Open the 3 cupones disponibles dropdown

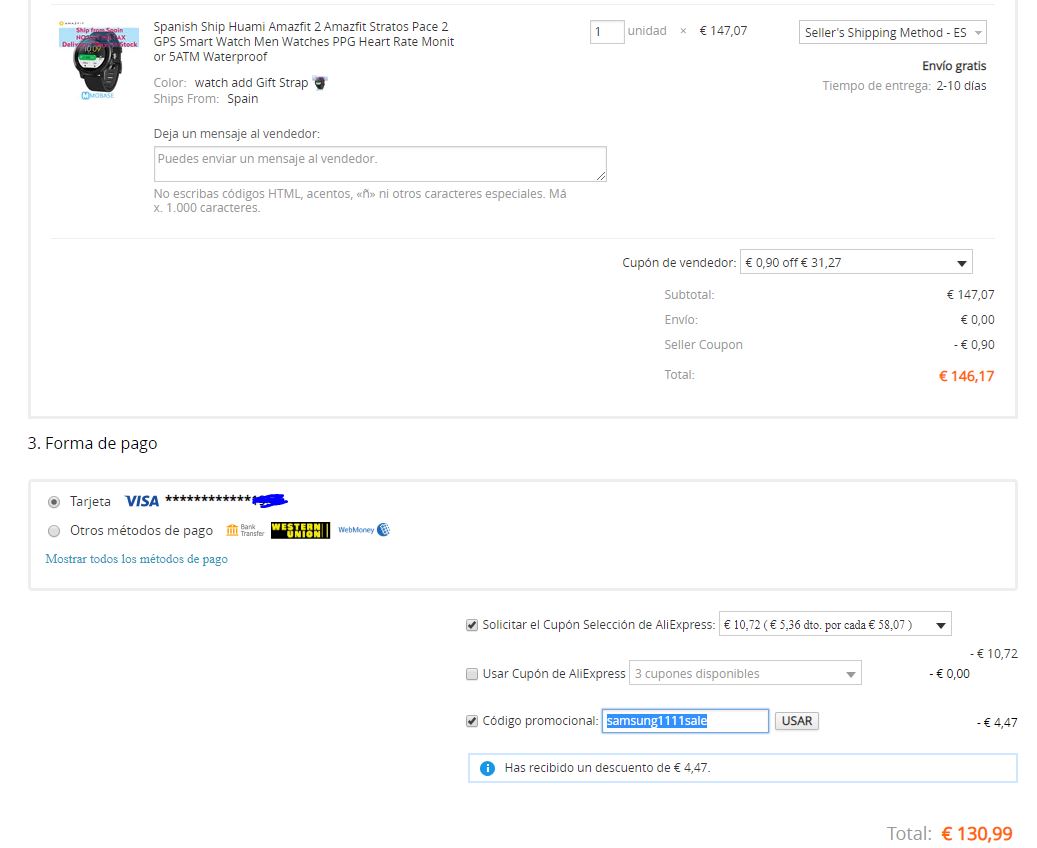coord(745,673)
